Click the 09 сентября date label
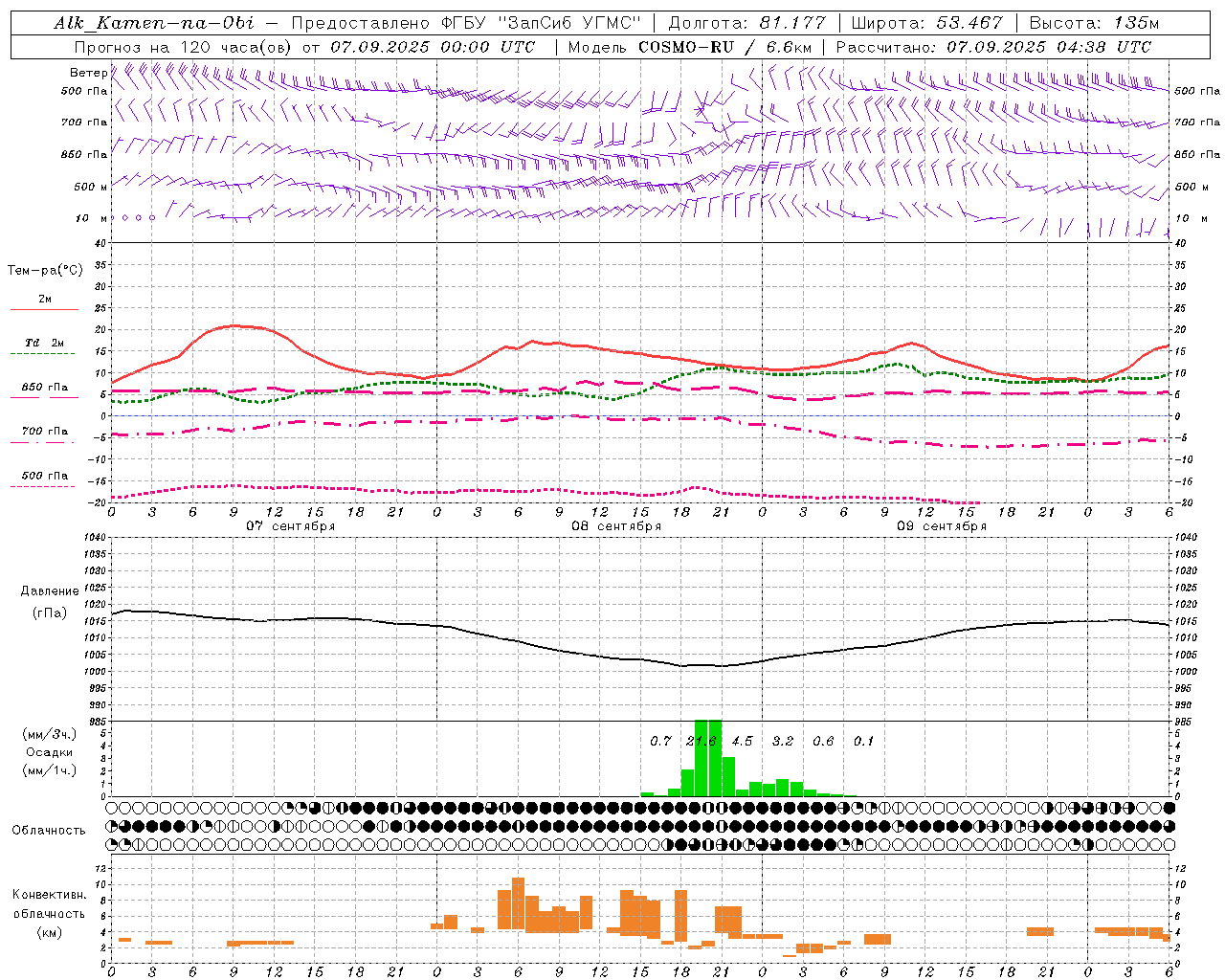1225x980 pixels. click(x=942, y=526)
